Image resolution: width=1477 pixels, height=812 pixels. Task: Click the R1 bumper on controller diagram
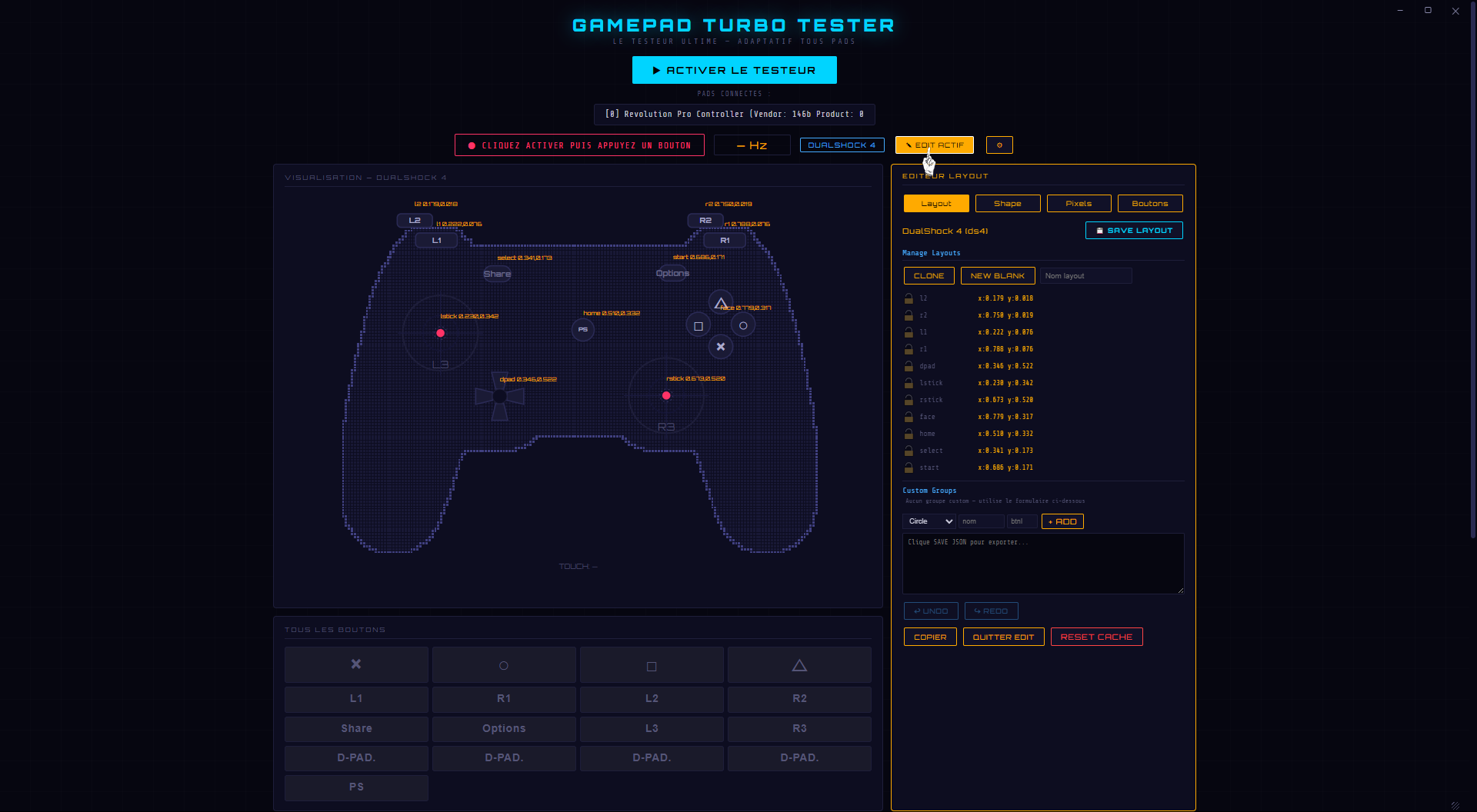coord(725,240)
